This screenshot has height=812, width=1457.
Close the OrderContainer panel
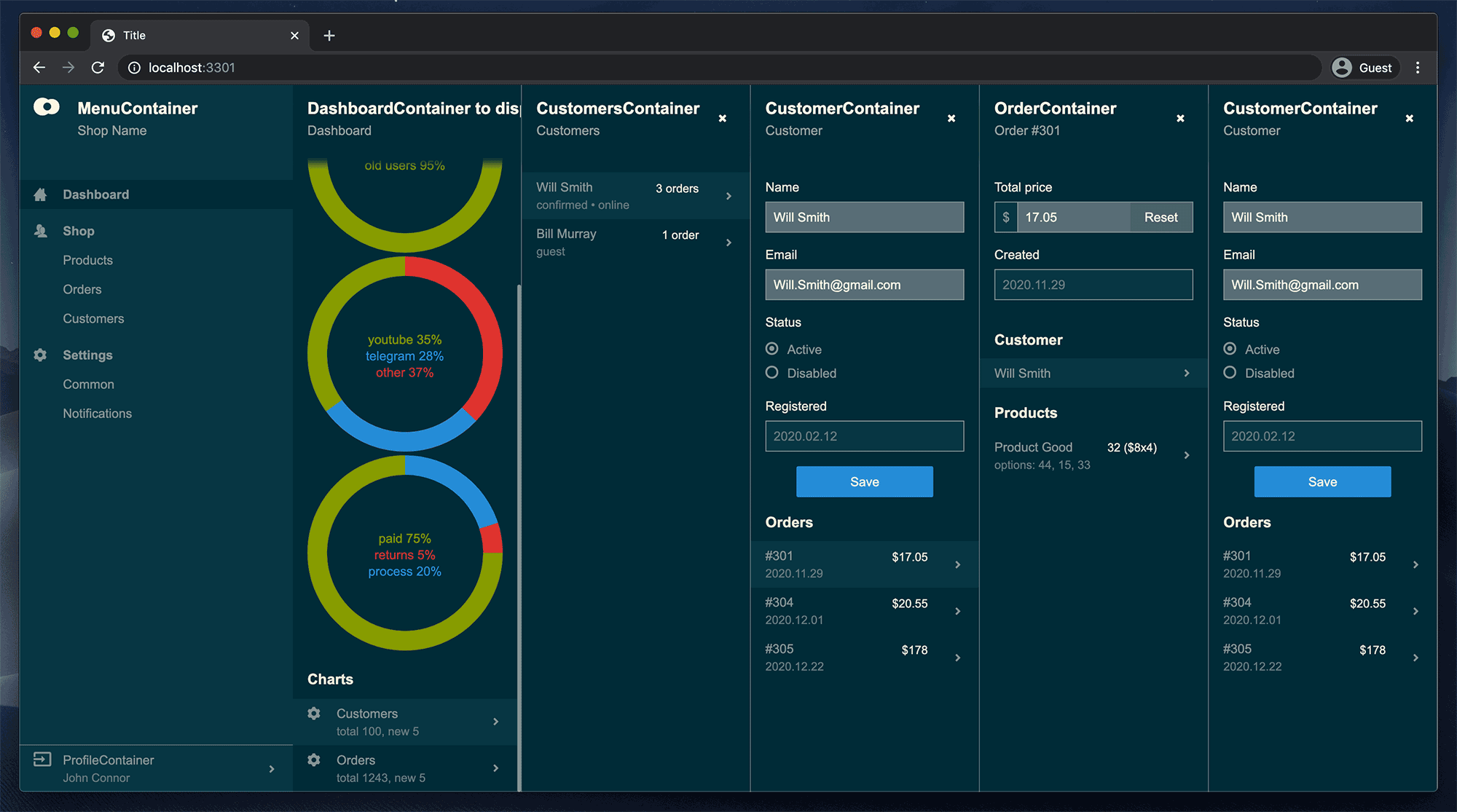[1180, 118]
